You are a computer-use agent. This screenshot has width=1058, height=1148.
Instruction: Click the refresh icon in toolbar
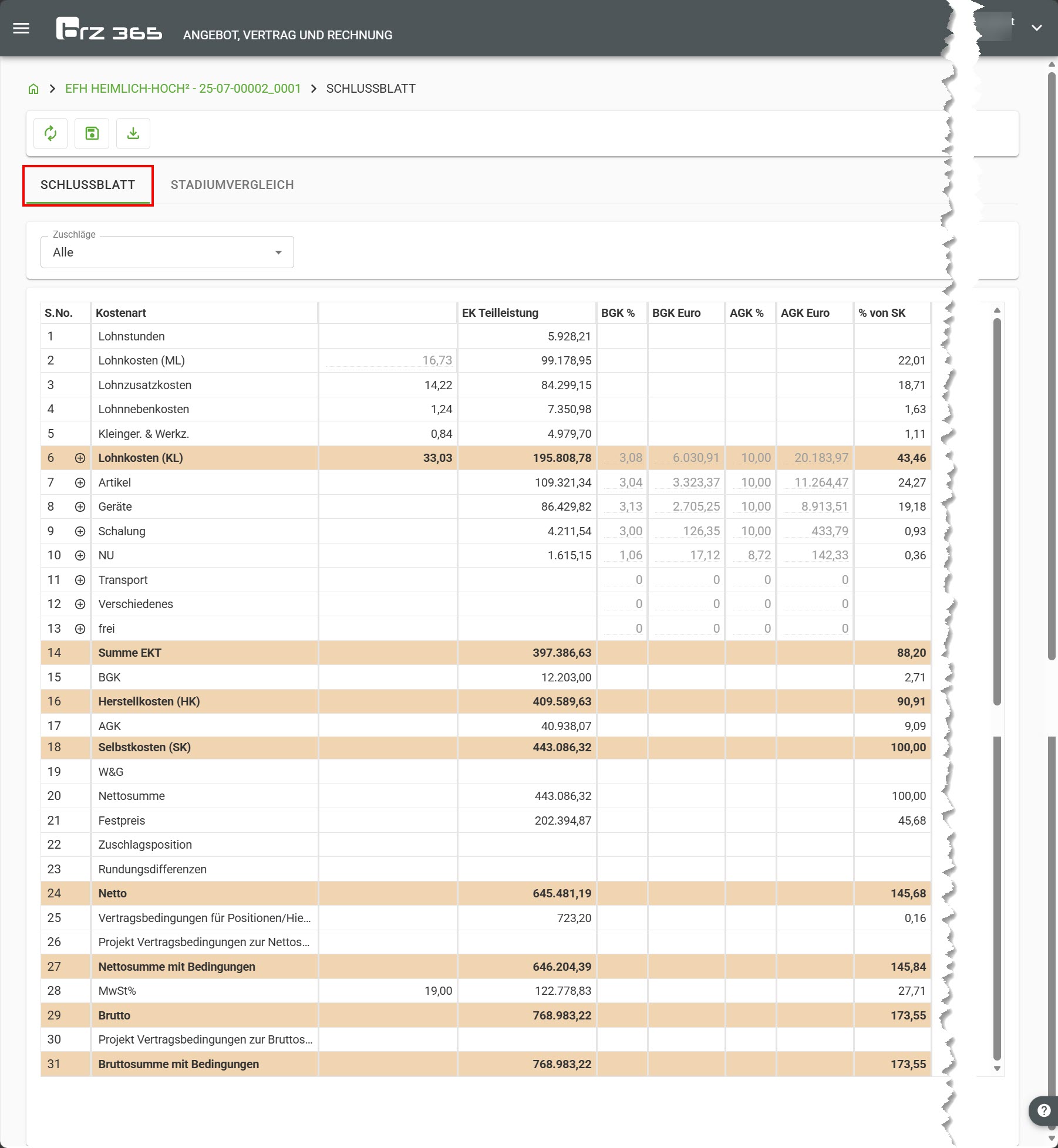(50, 133)
